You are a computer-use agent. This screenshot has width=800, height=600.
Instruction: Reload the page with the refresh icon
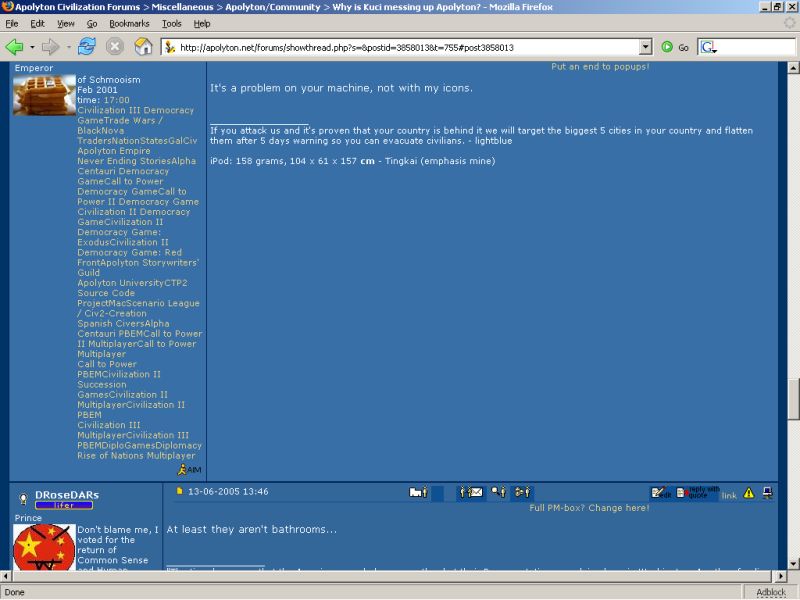pos(87,47)
